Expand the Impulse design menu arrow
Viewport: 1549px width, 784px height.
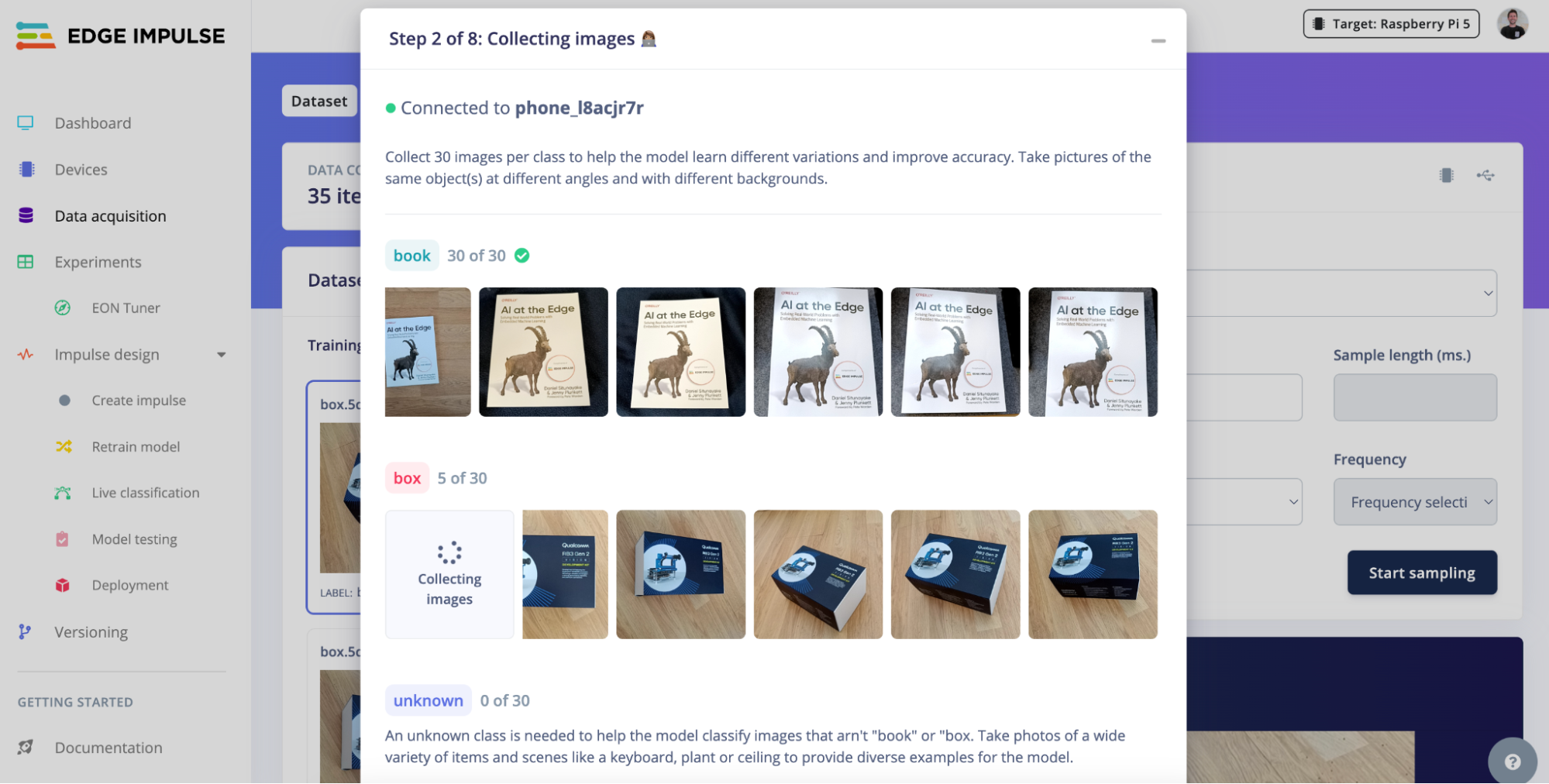tap(222, 354)
